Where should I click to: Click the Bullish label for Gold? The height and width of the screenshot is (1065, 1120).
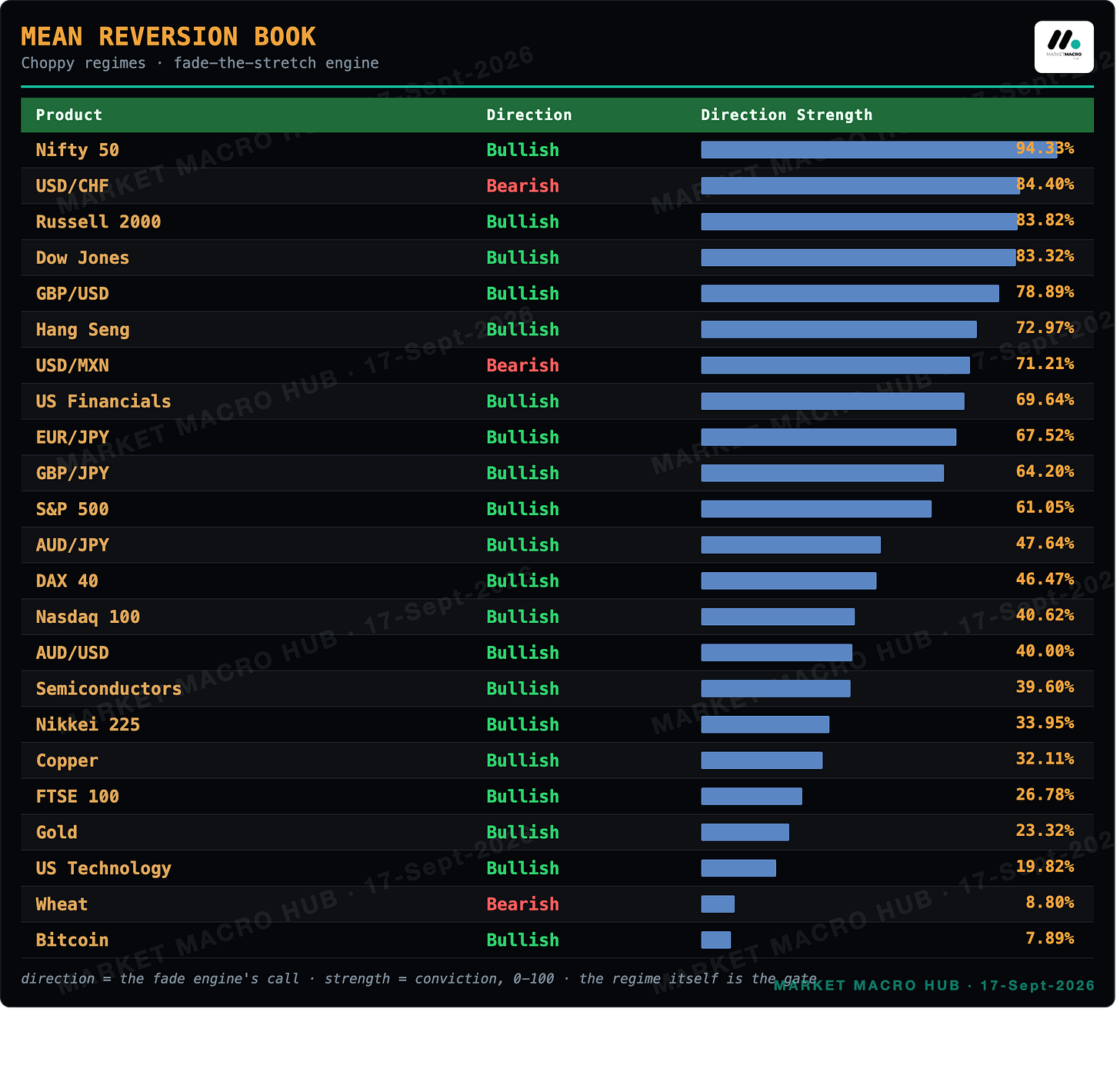point(523,832)
